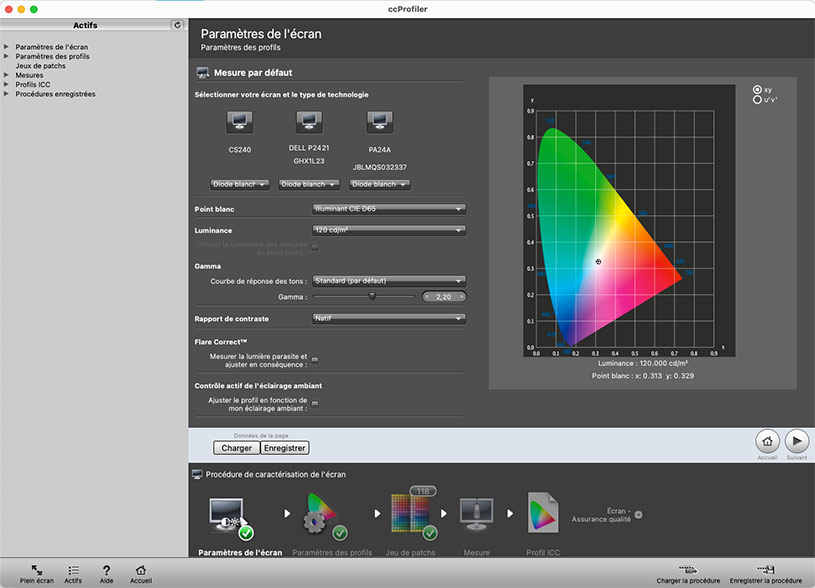Expand Paramètres des profils tree arrow
The width and height of the screenshot is (815, 588).
coord(6,56)
